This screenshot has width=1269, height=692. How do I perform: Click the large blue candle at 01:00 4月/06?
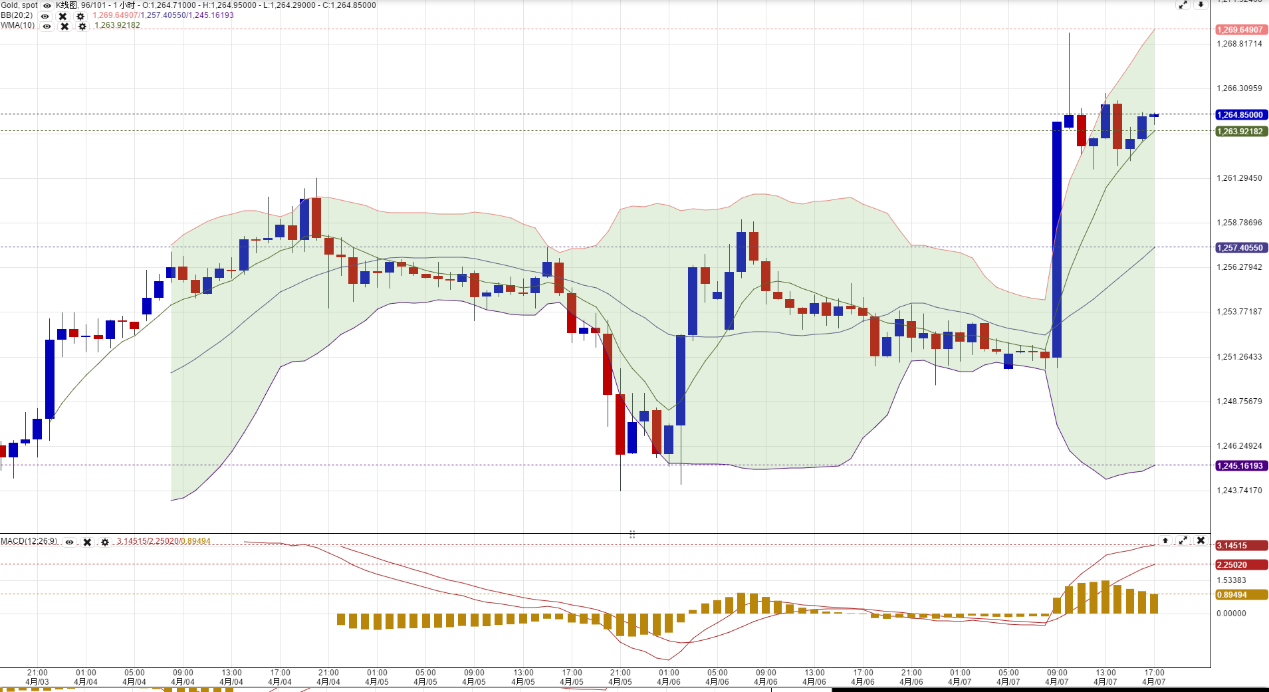[x=681, y=380]
